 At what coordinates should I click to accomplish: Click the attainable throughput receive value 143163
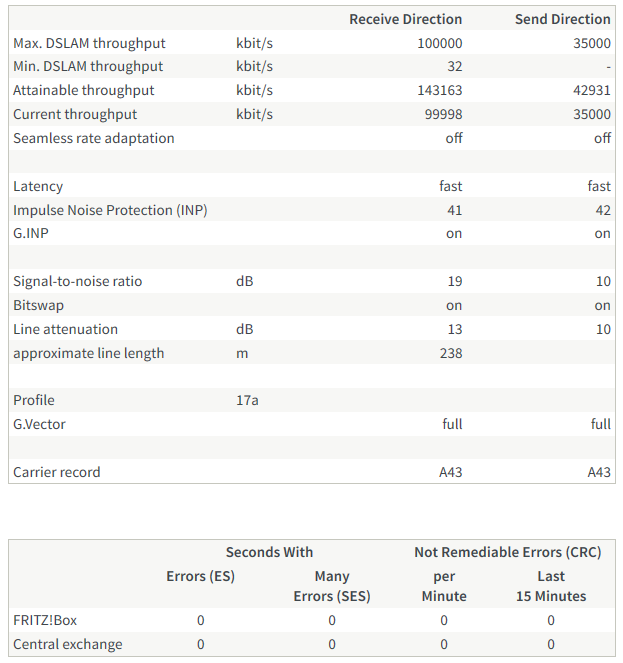coord(440,91)
